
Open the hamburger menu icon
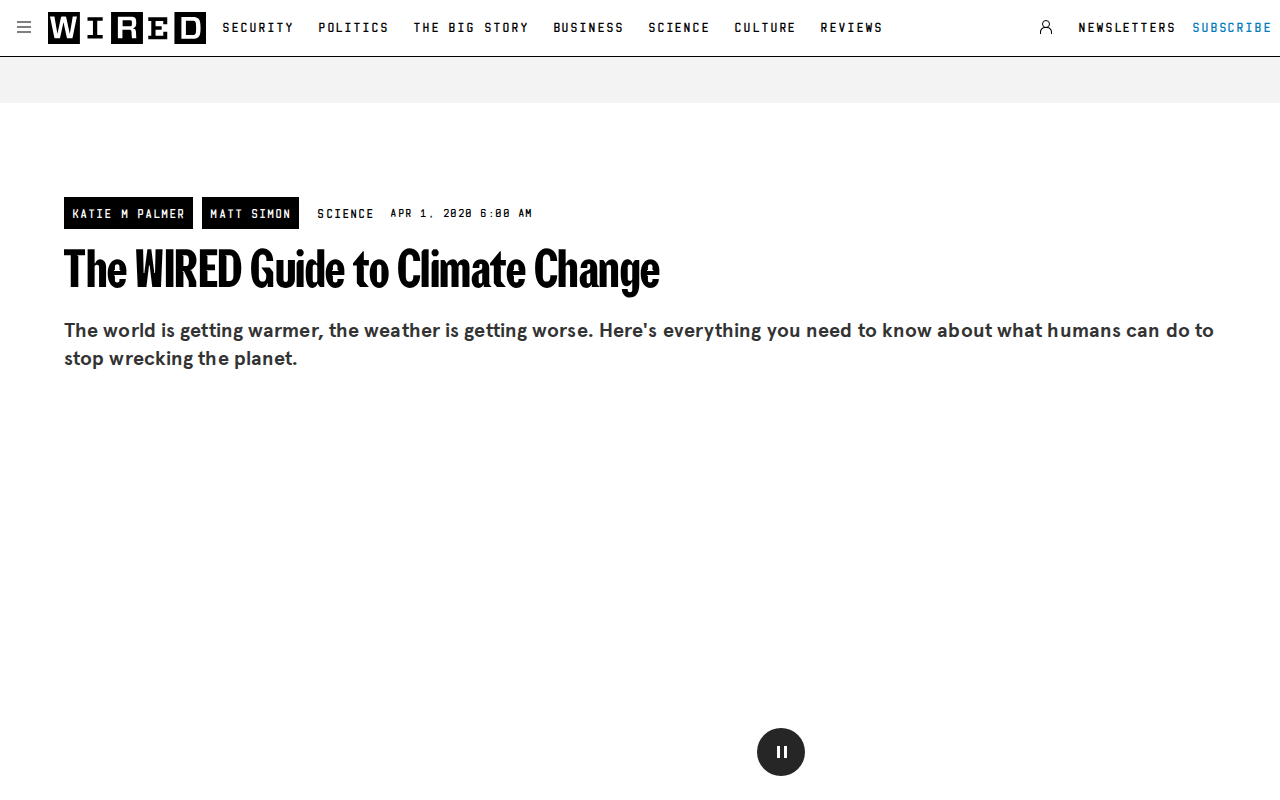(x=24, y=27)
